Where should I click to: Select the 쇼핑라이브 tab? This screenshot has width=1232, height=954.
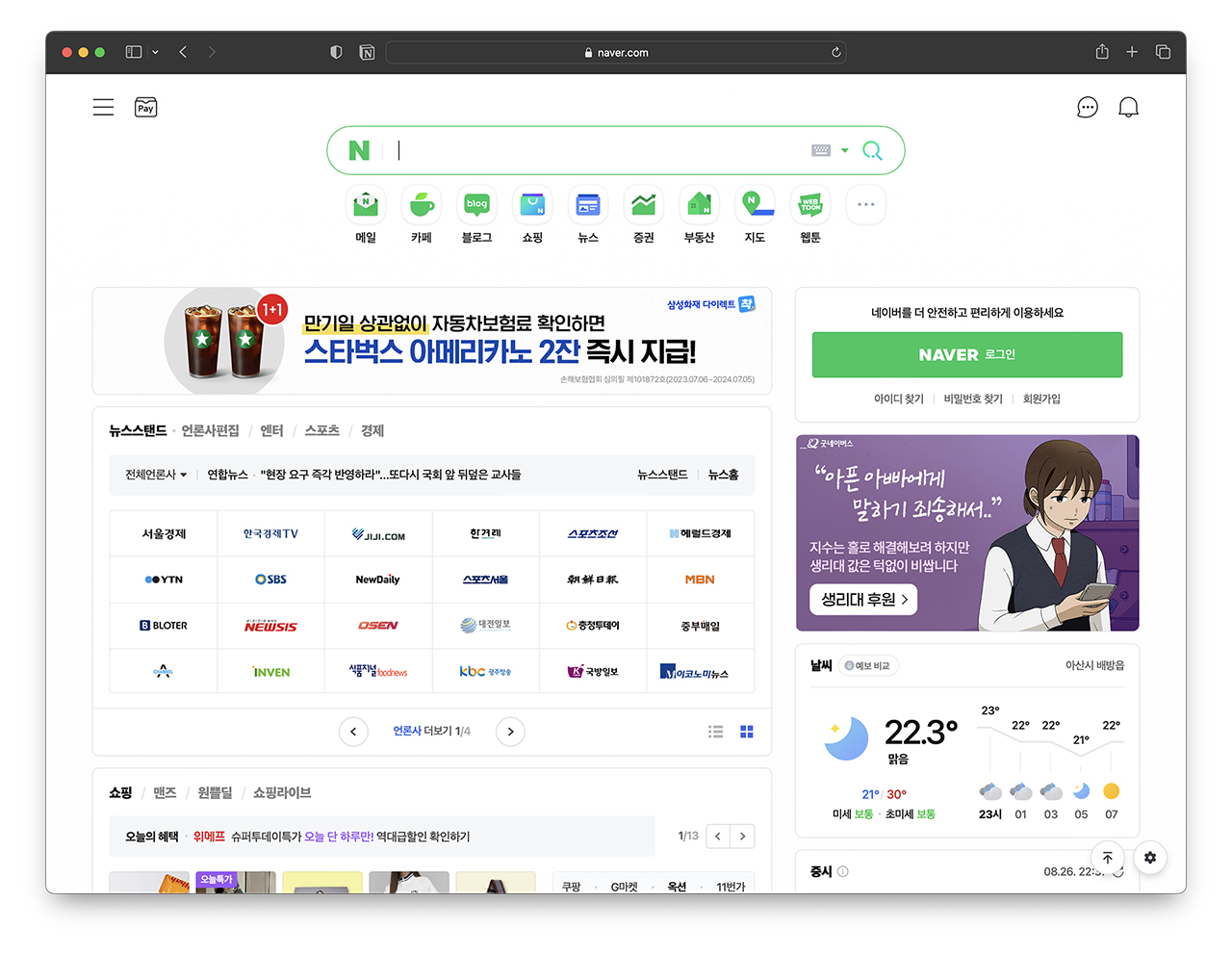point(282,792)
